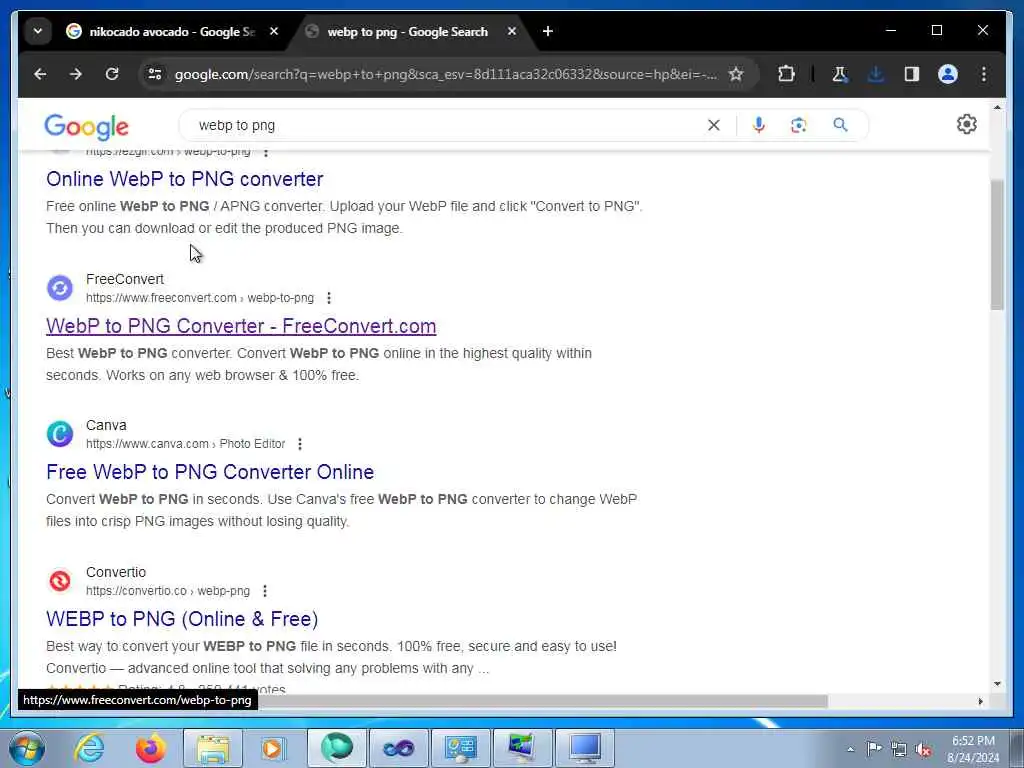Open the Extensions puzzle icon
Viewport: 1024px width, 768px height.
[x=786, y=74]
